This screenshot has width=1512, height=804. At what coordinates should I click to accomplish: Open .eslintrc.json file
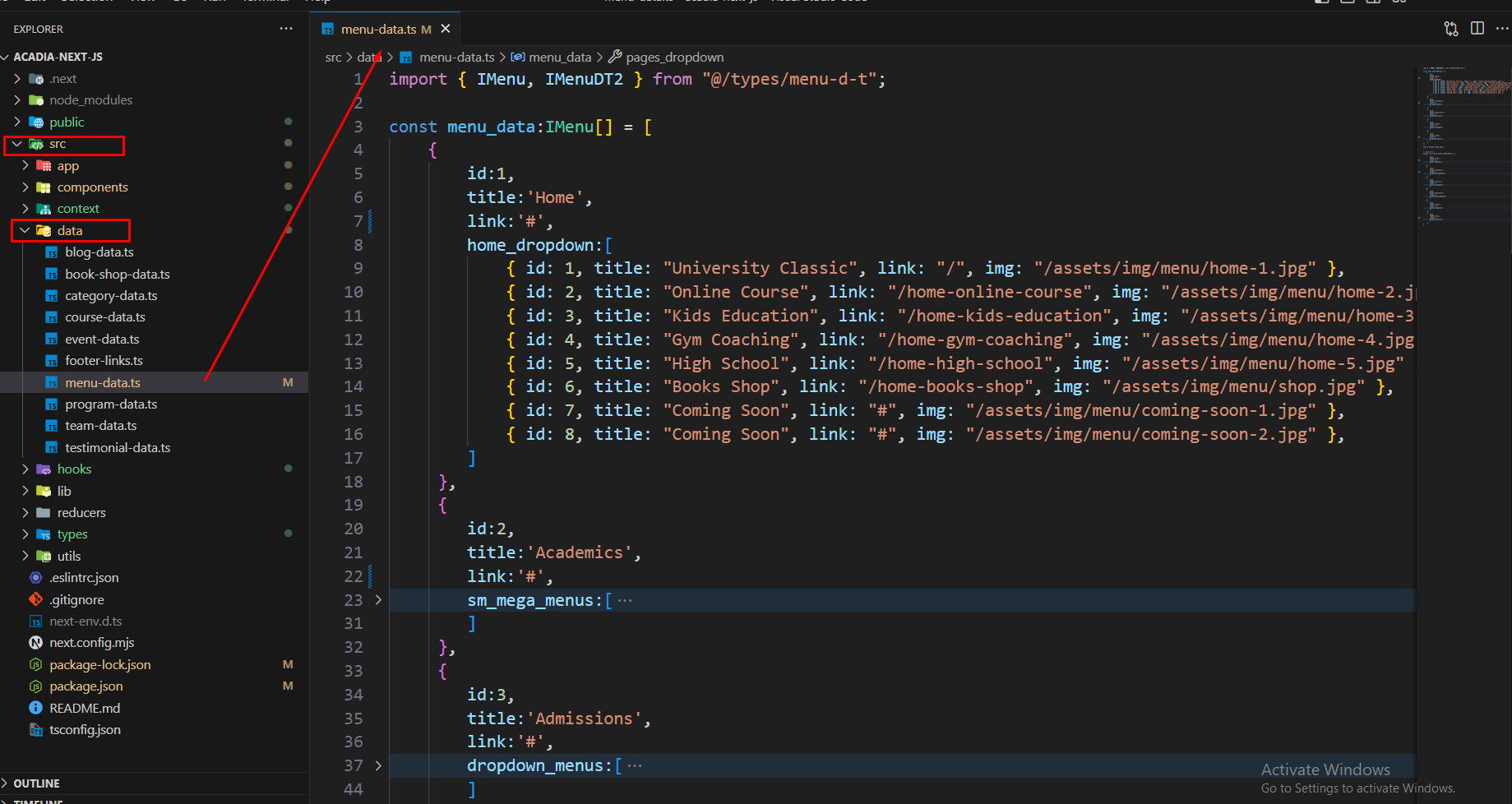(84, 578)
